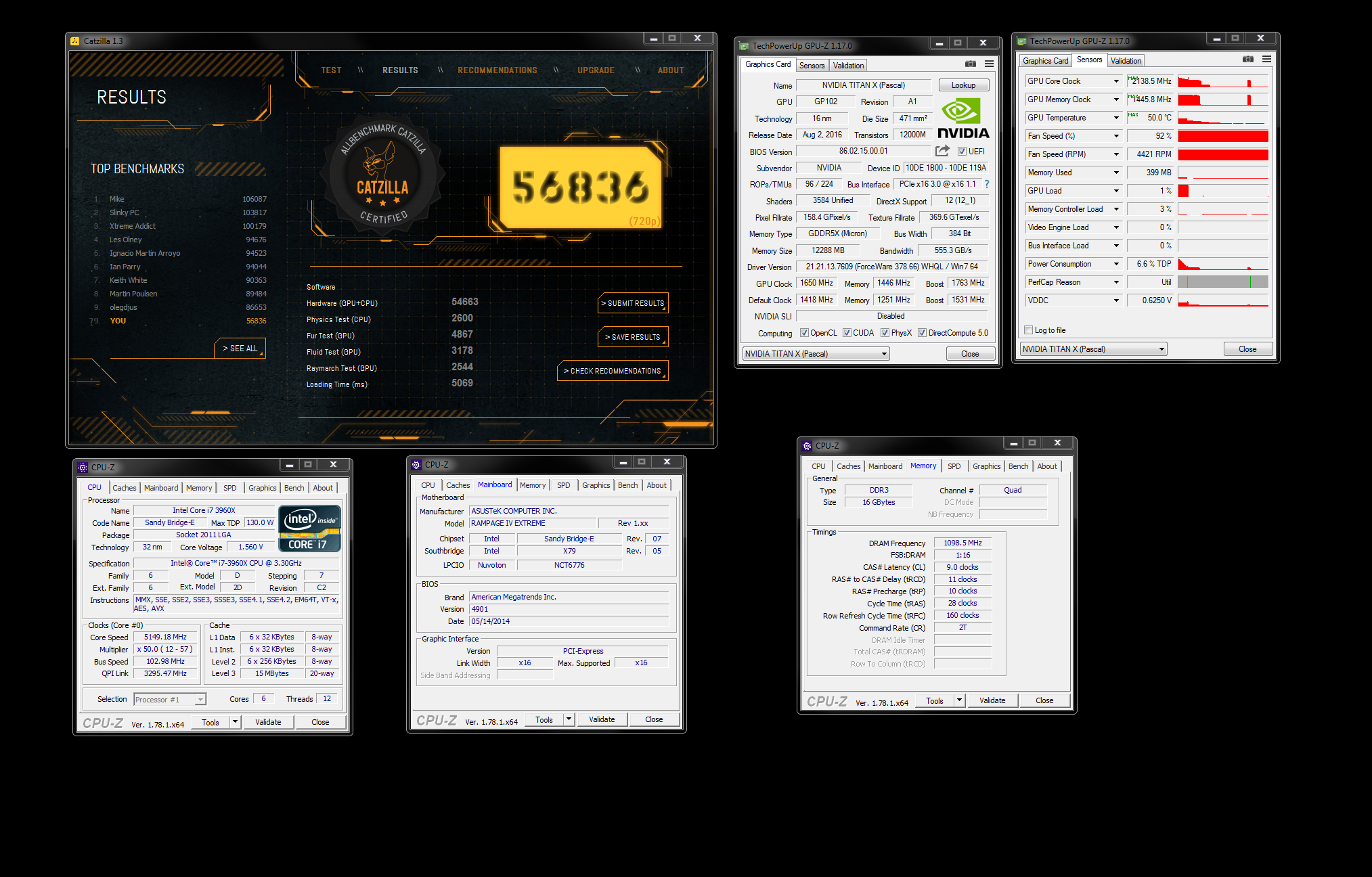Click Tools button in CPU-Z Mainboard window
The width and height of the screenshot is (1372, 877).
tap(544, 719)
